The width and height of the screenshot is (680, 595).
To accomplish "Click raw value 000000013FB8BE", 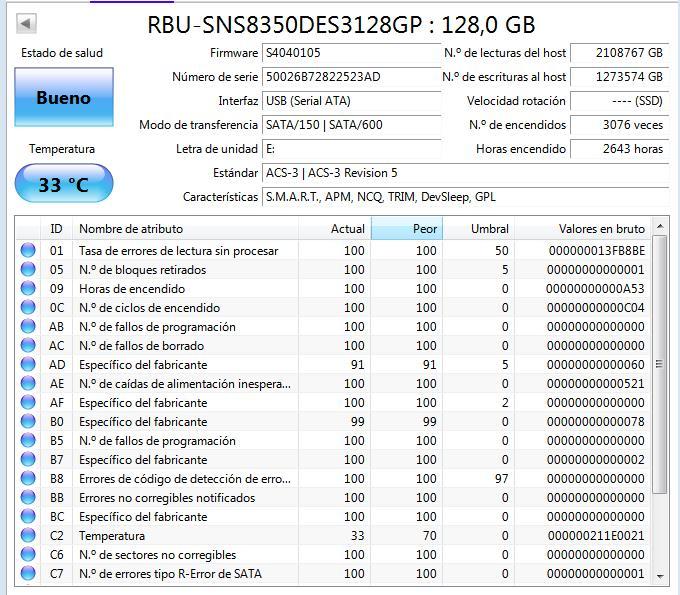I will click(597, 251).
